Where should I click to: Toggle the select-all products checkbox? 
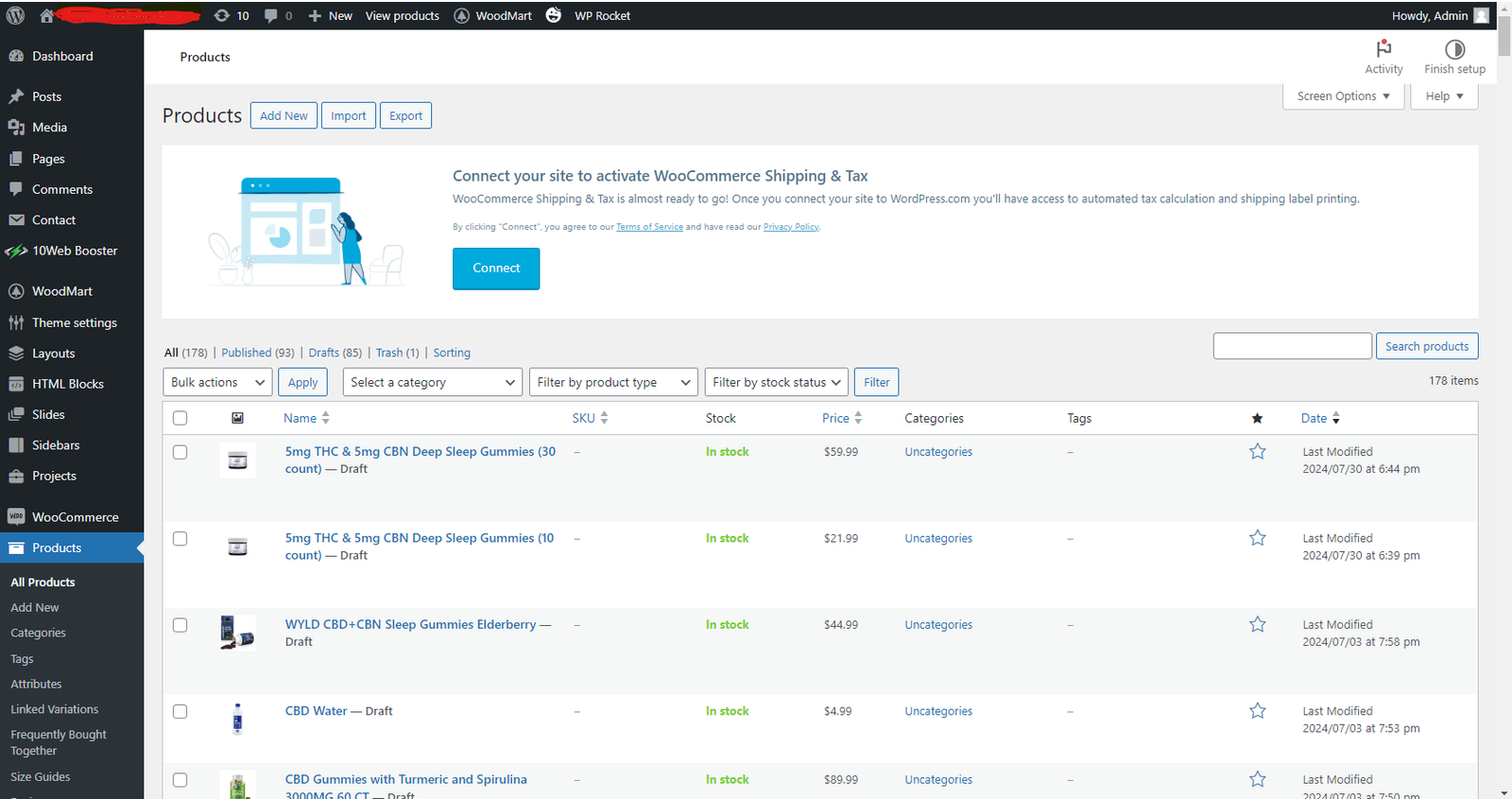[x=180, y=418]
